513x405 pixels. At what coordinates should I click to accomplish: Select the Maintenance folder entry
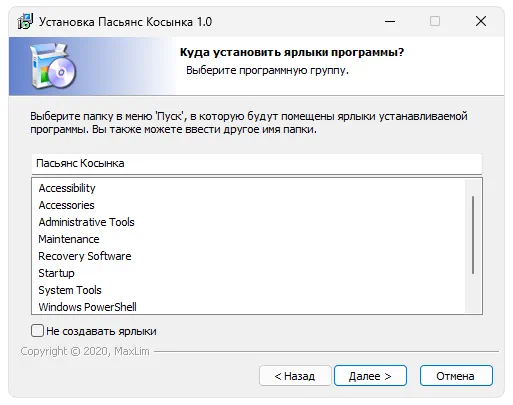[x=69, y=239]
